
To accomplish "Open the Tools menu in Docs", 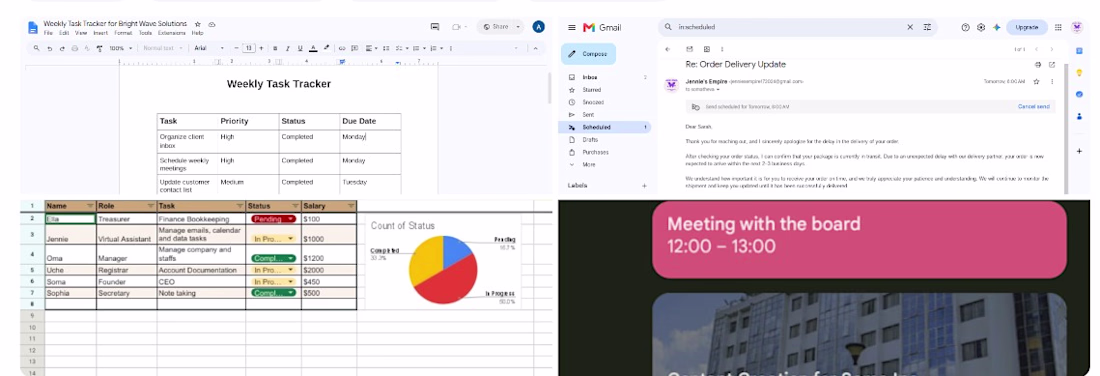I will click(145, 33).
